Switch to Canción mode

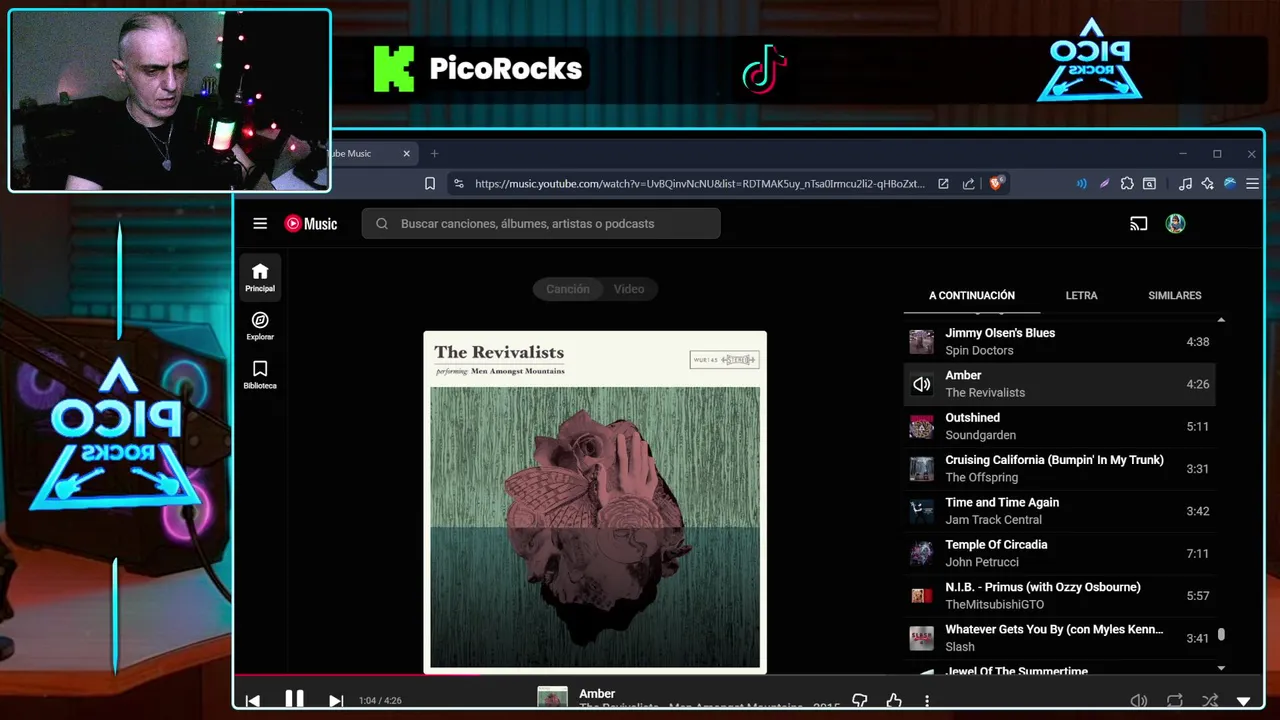tap(567, 289)
